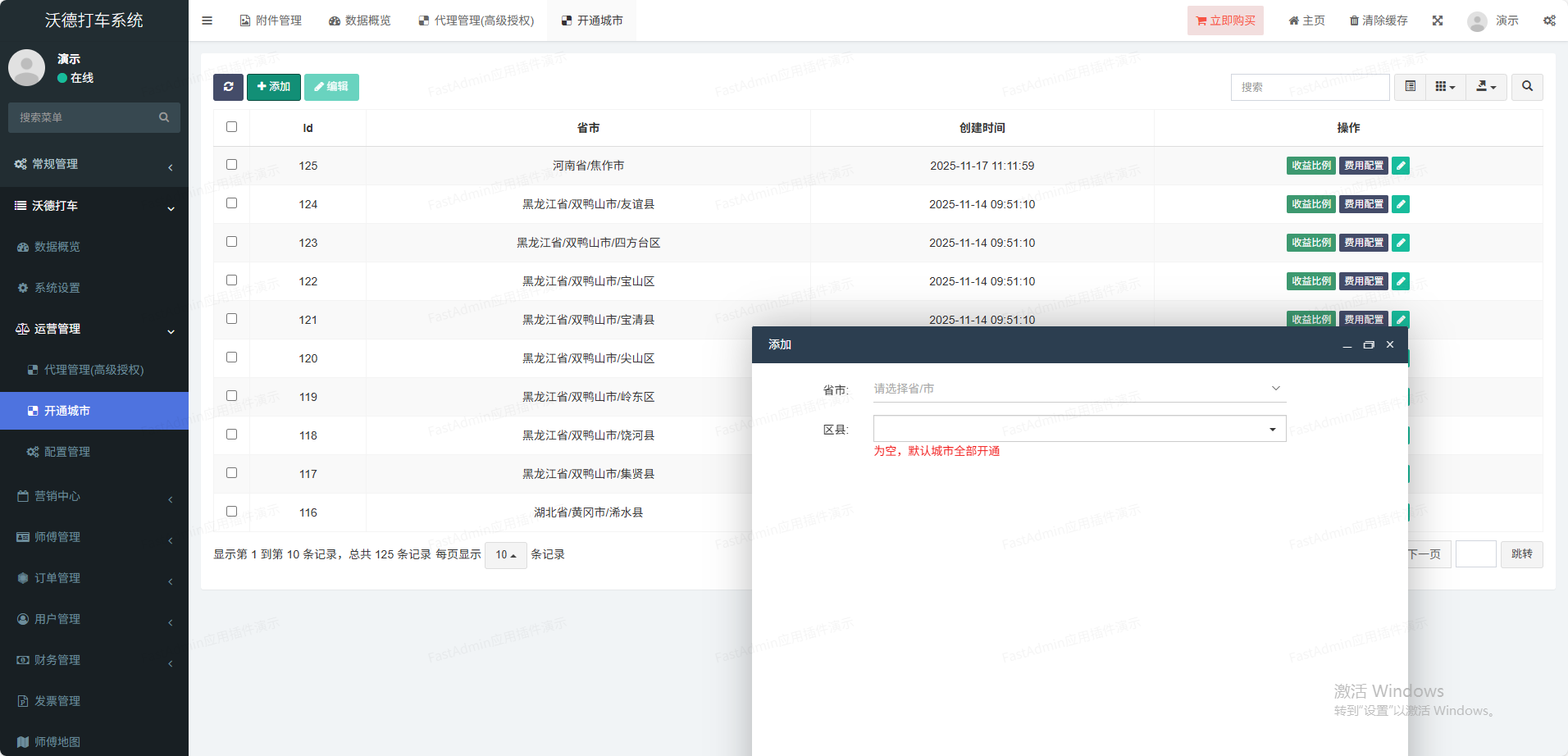The width and height of the screenshot is (1568, 756).
Task: Click the green edit pencil for row 125
Action: [1401, 166]
